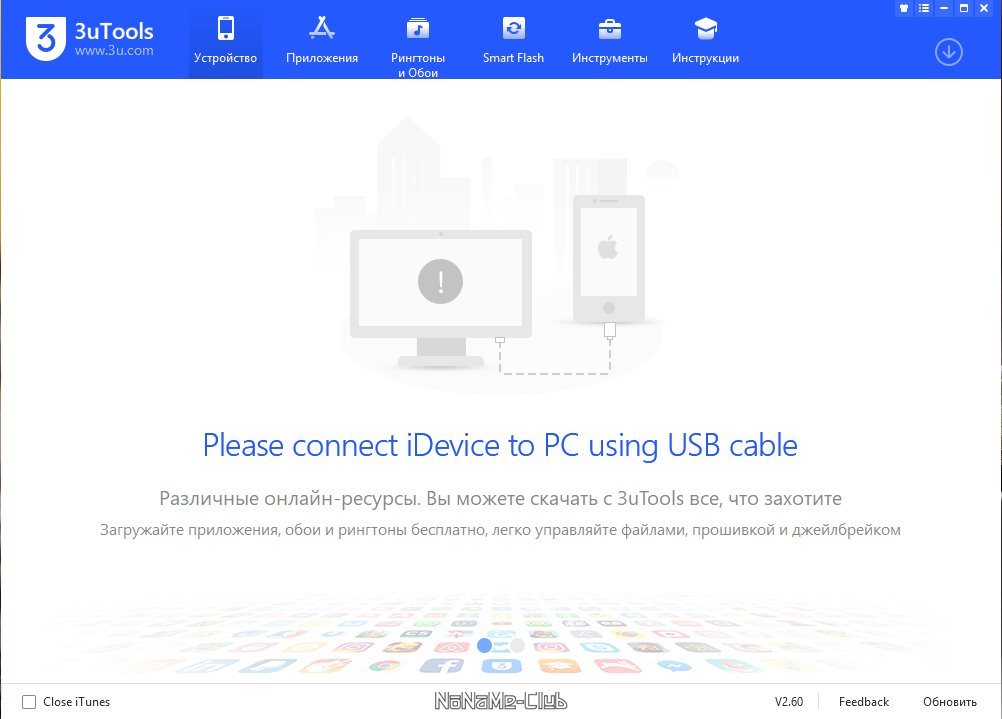Open the list menu icon in title bar

(x=923, y=8)
